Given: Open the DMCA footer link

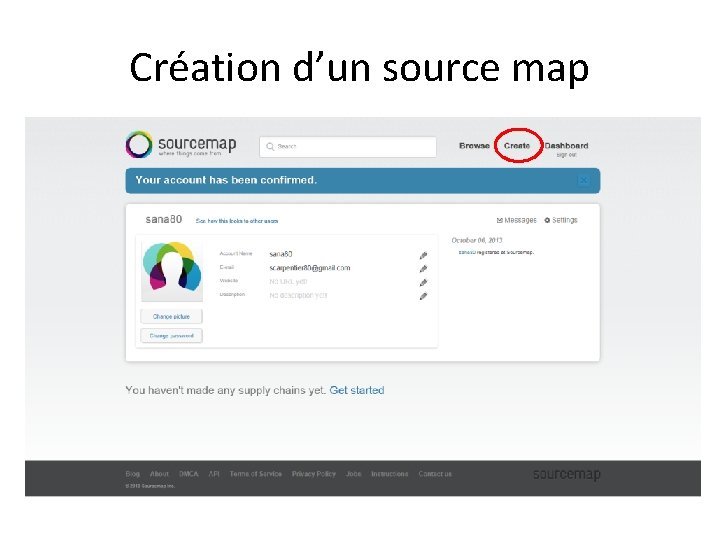Looking at the screenshot, I should coord(188,474).
